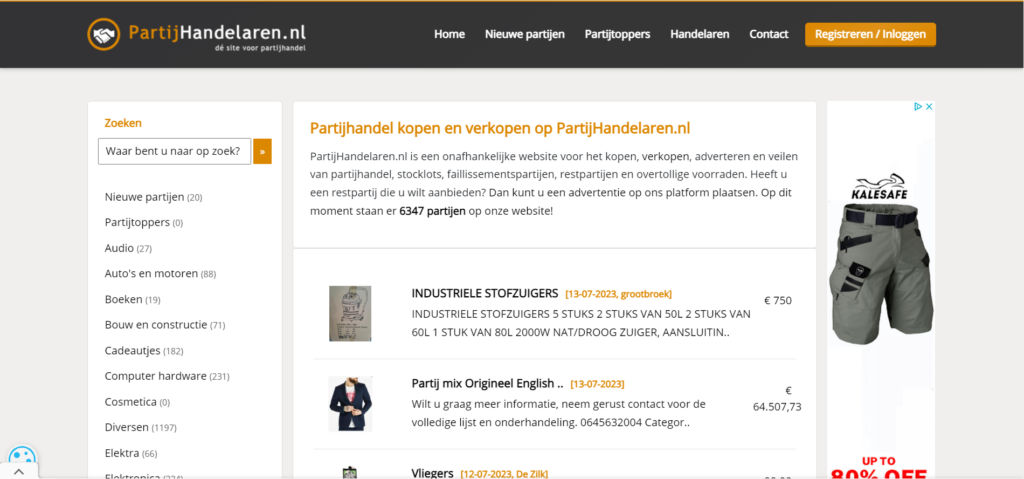The image size is (1024, 479).
Task: Open the Cadeautjes (182) category
Action: point(144,350)
